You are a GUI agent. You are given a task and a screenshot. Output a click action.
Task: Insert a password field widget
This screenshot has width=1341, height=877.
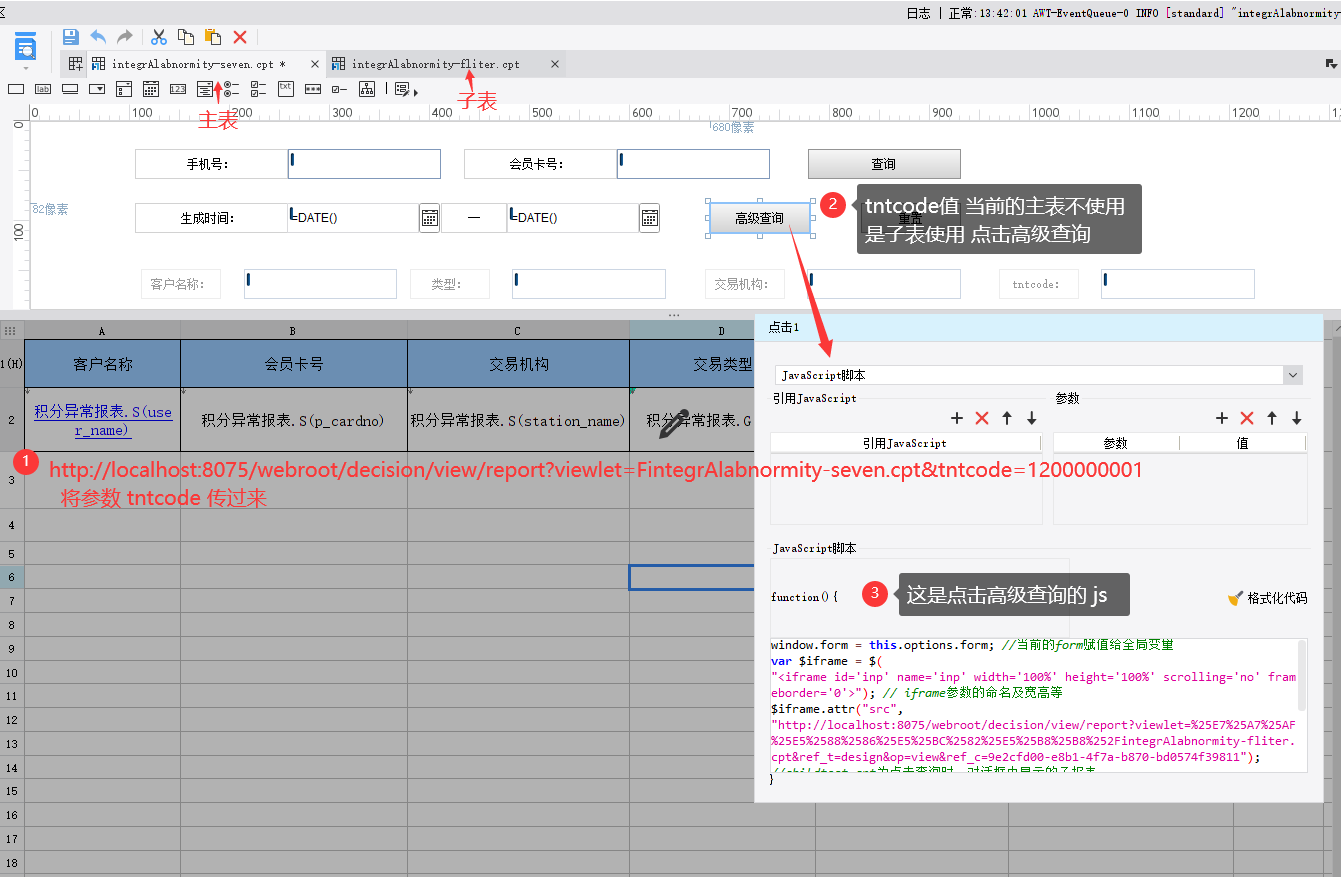(313, 89)
